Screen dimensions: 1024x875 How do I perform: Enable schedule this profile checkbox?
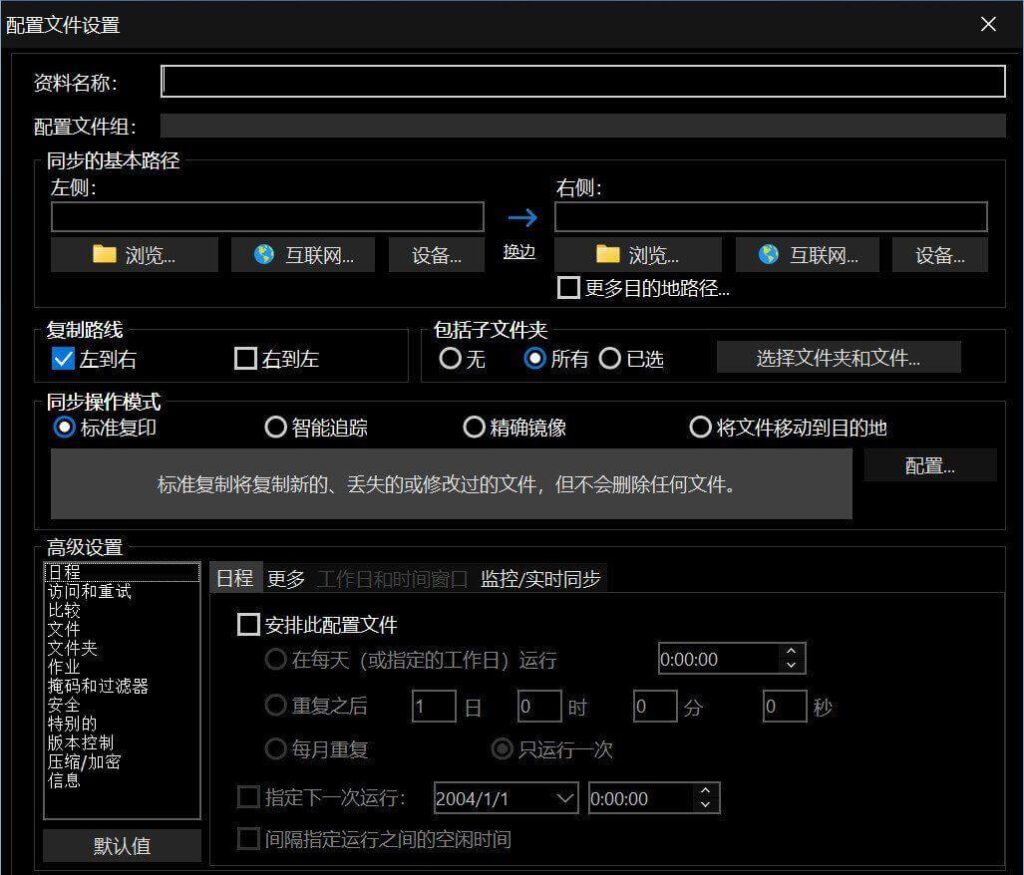tap(248, 624)
